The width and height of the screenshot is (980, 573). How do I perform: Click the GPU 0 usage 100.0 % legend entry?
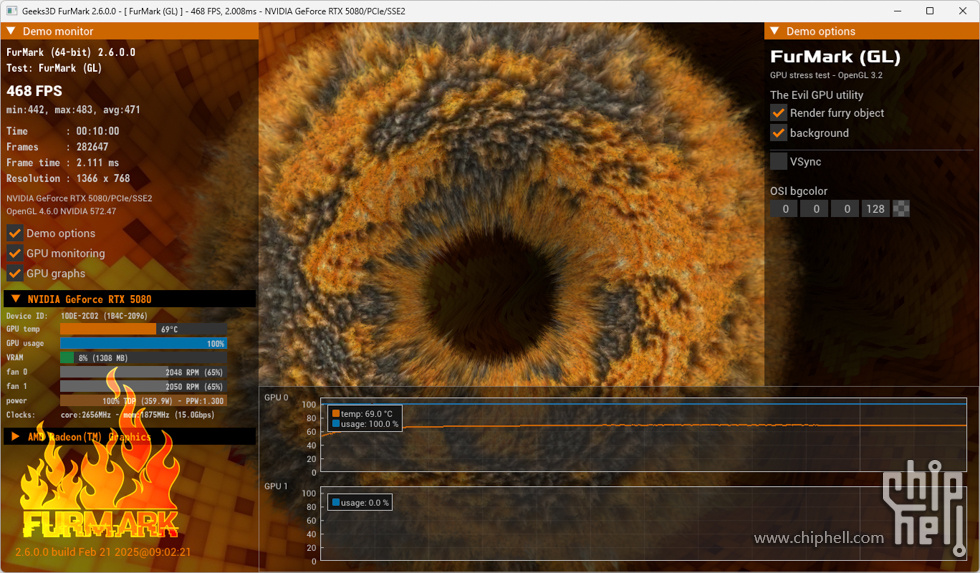coord(365,424)
